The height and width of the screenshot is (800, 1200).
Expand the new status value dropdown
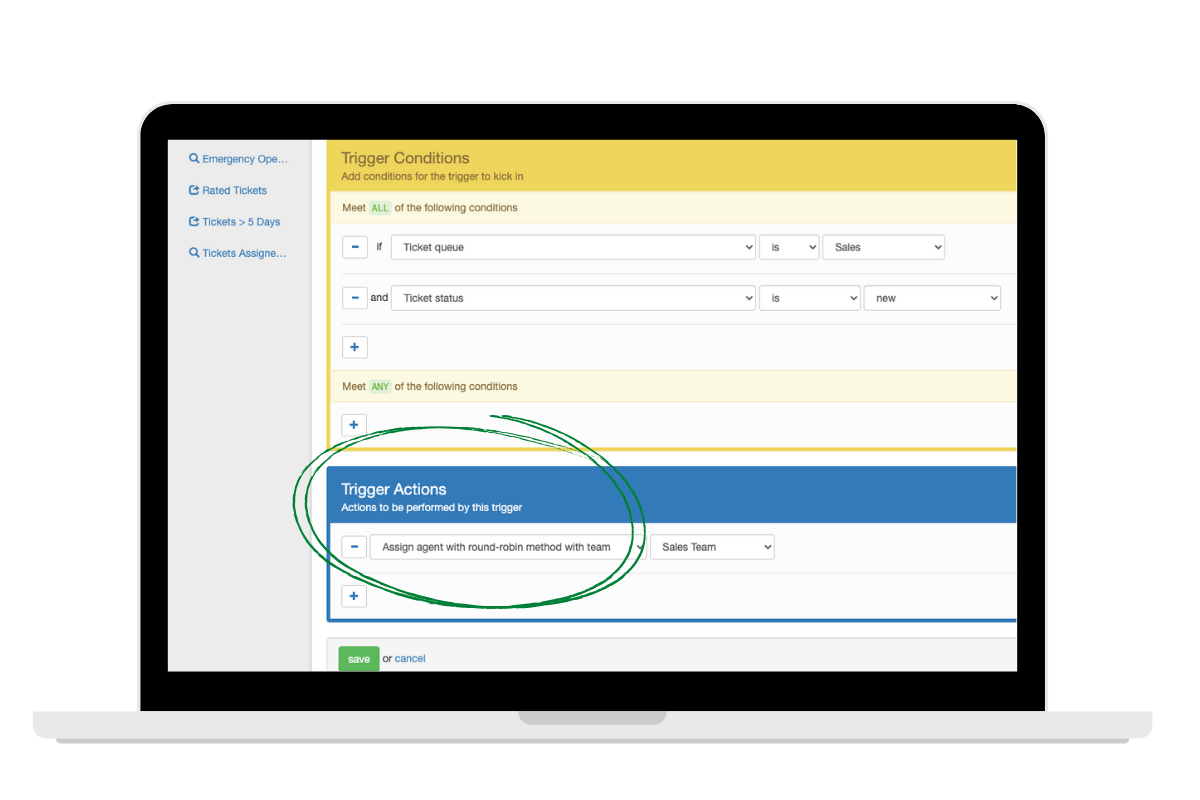(931, 298)
